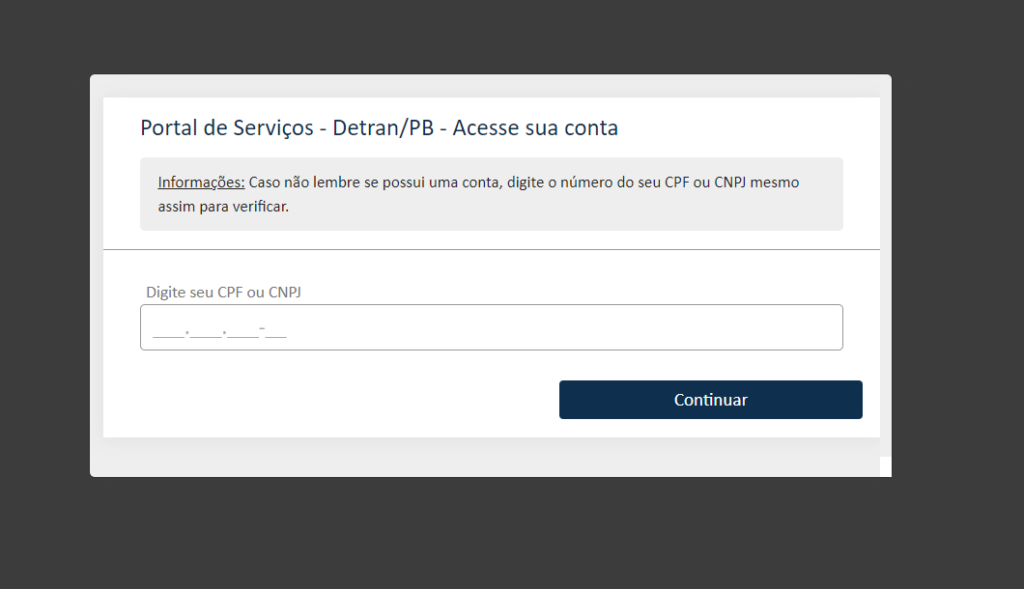Click the light gray footer strip of the dialog
This screenshot has height=589, width=1024.
tap(480, 458)
